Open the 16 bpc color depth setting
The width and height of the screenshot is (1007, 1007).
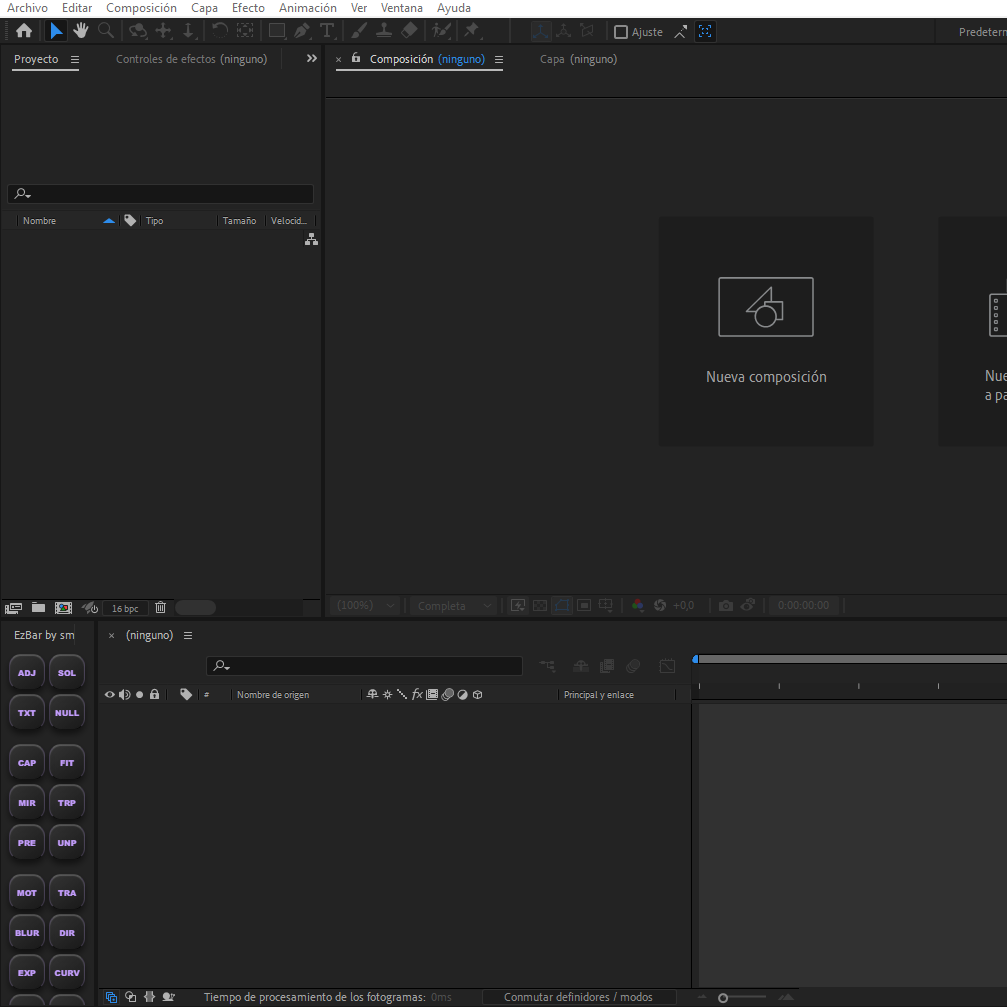coord(125,608)
